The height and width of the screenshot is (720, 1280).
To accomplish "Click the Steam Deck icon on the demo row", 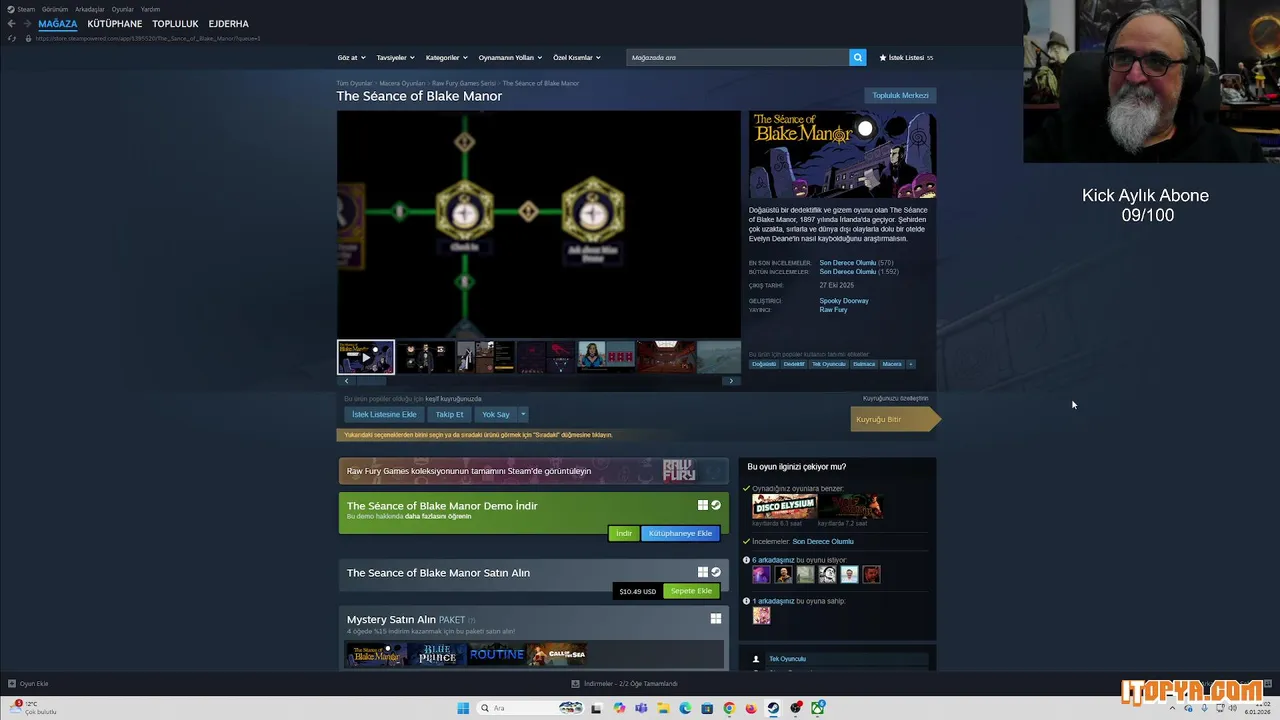I will click(716, 505).
